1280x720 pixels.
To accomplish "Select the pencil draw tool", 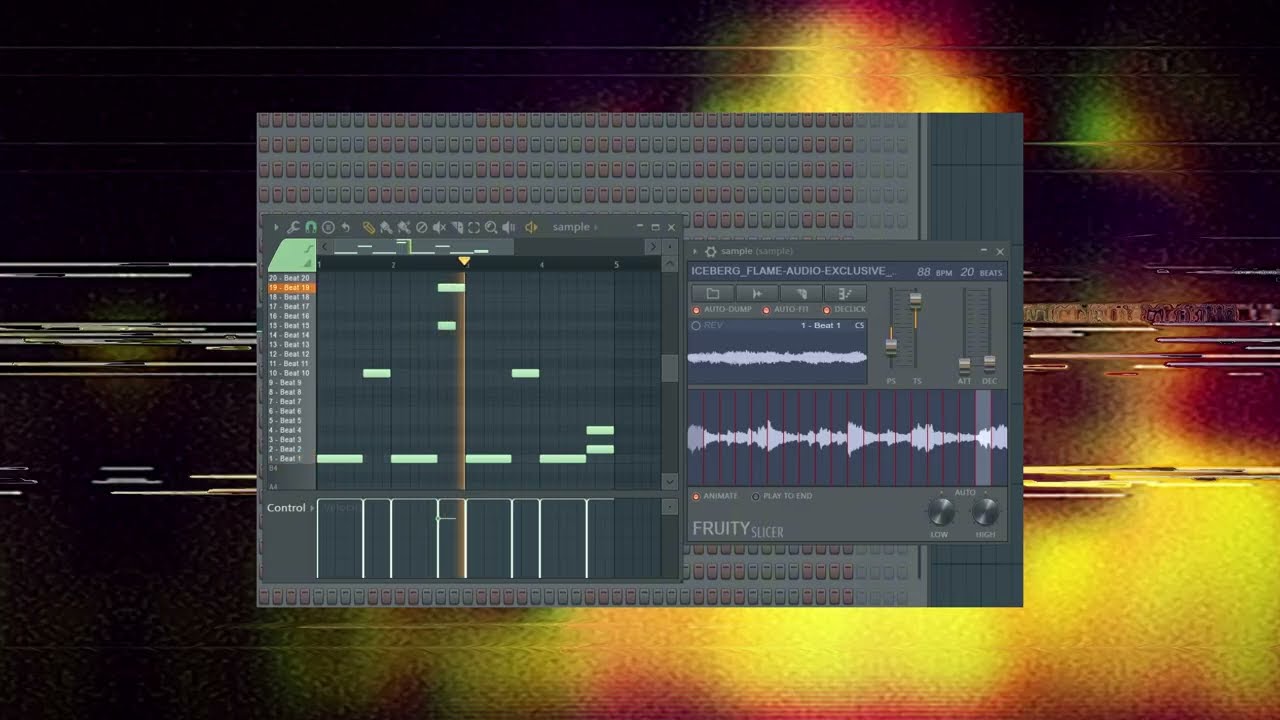I will [x=369, y=228].
